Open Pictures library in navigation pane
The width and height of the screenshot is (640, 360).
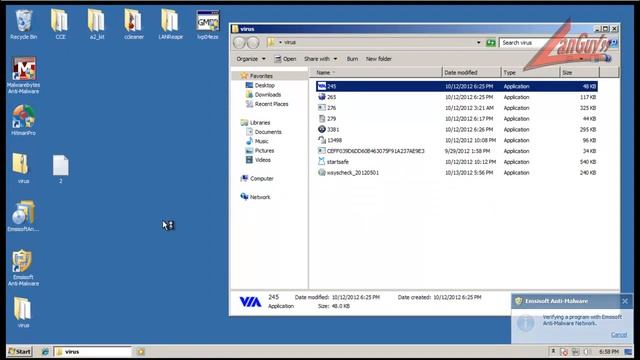click(x=259, y=151)
